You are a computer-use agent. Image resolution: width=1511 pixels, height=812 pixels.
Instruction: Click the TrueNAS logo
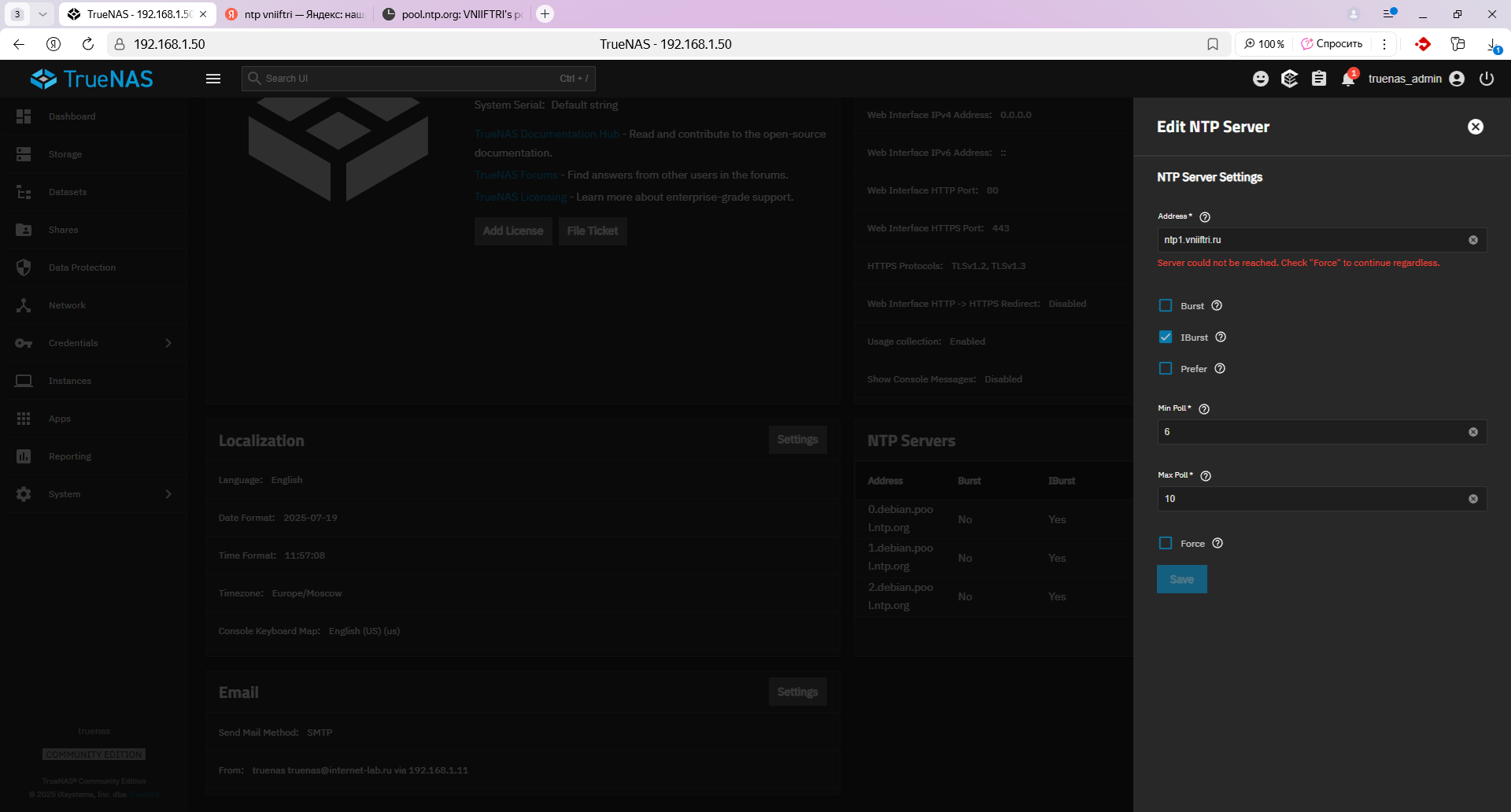pyautogui.click(x=92, y=79)
